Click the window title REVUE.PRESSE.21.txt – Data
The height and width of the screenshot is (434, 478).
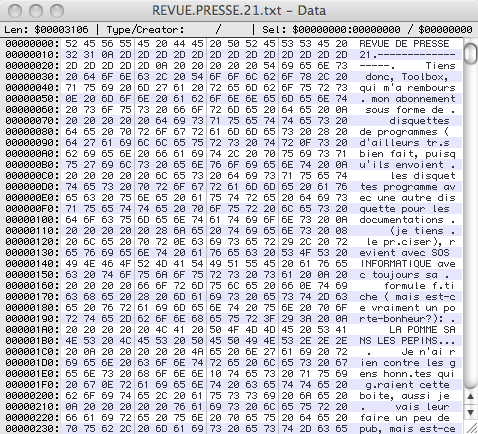(239, 11)
